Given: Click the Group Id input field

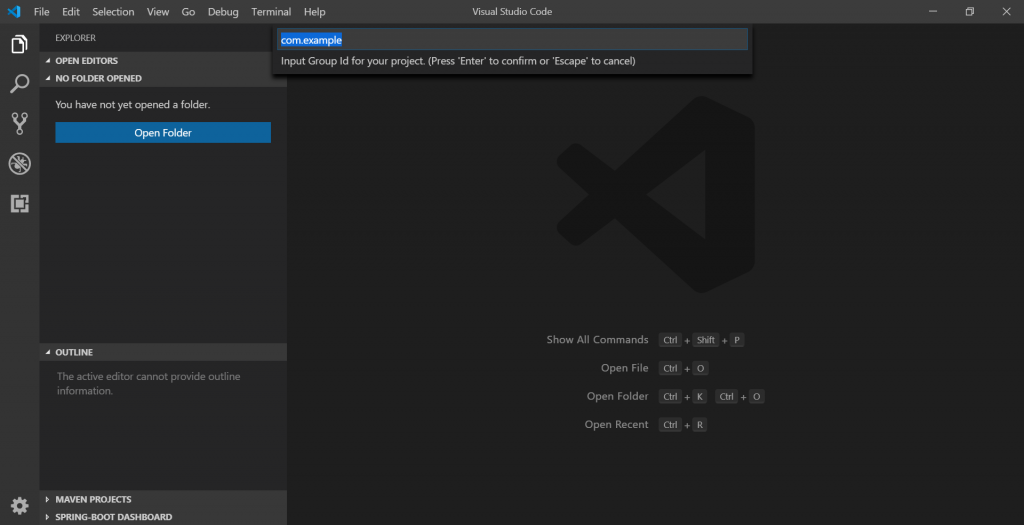Looking at the screenshot, I should pyautogui.click(x=513, y=40).
